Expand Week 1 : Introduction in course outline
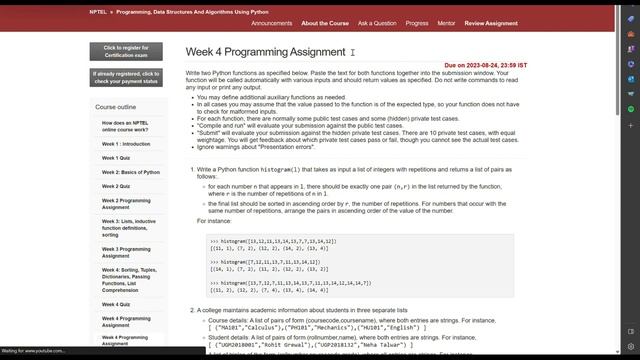This screenshot has width=640, height=360. pyautogui.click(x=126, y=144)
